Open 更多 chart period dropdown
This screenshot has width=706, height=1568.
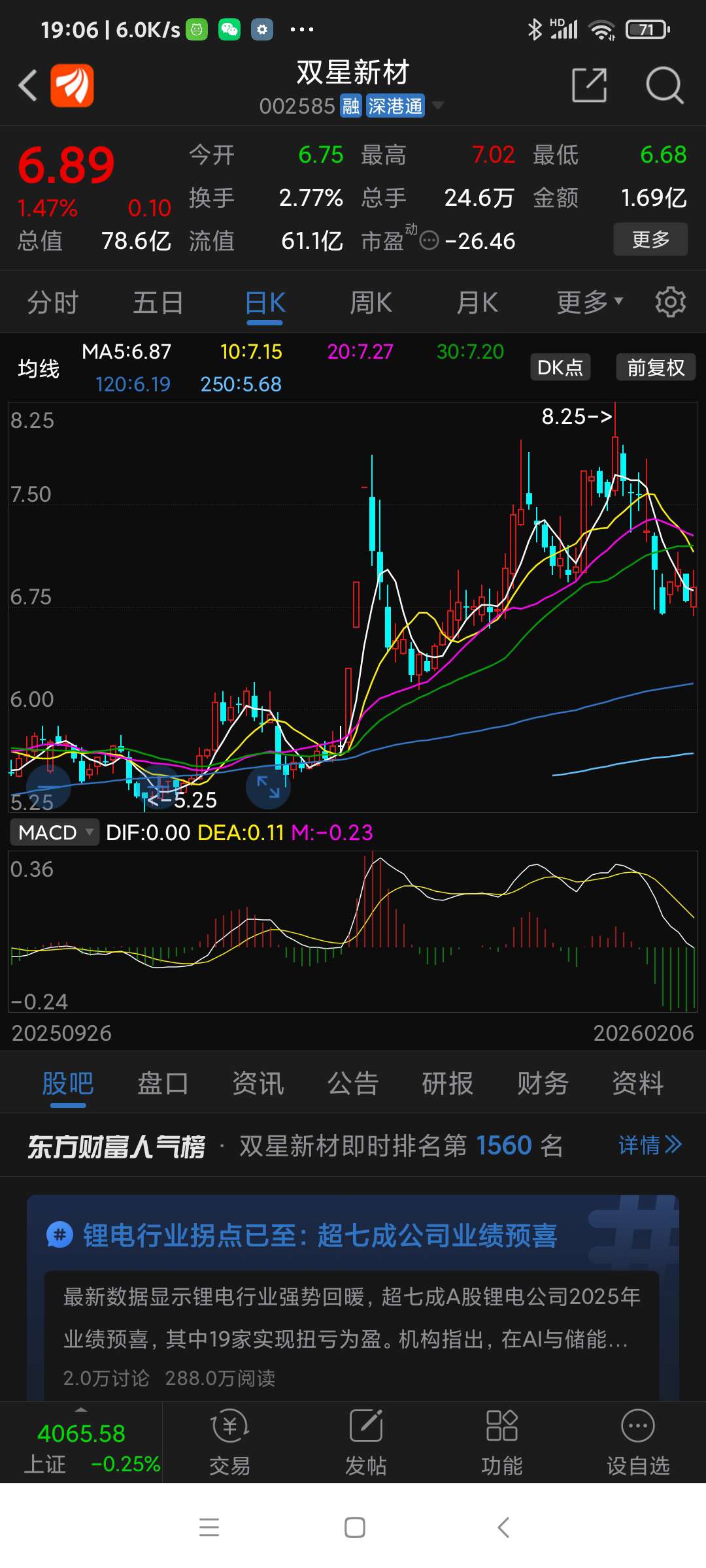(x=590, y=303)
